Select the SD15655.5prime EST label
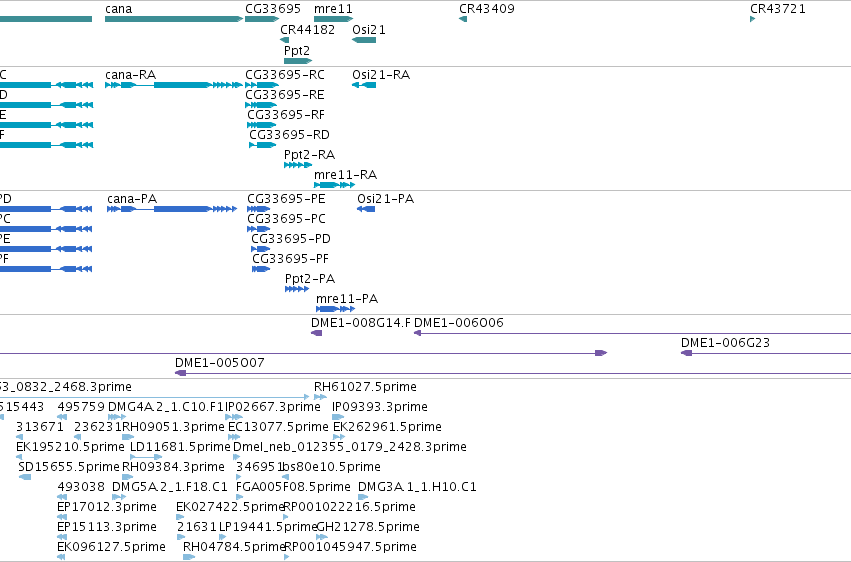Image resolution: width=851 pixels, height=562 pixels. click(x=69, y=467)
